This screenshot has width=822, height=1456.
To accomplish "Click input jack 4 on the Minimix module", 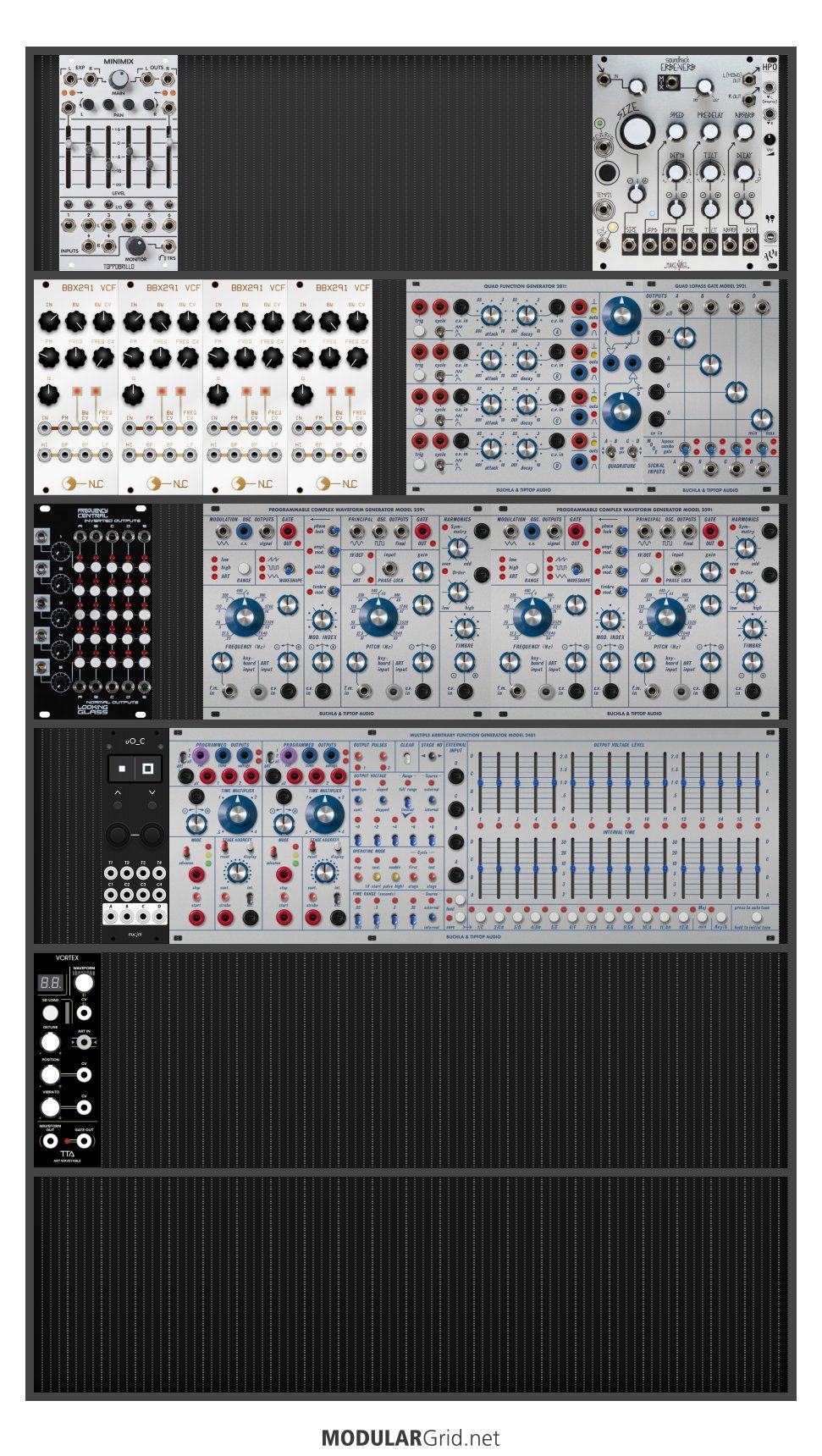I will 129,226.
